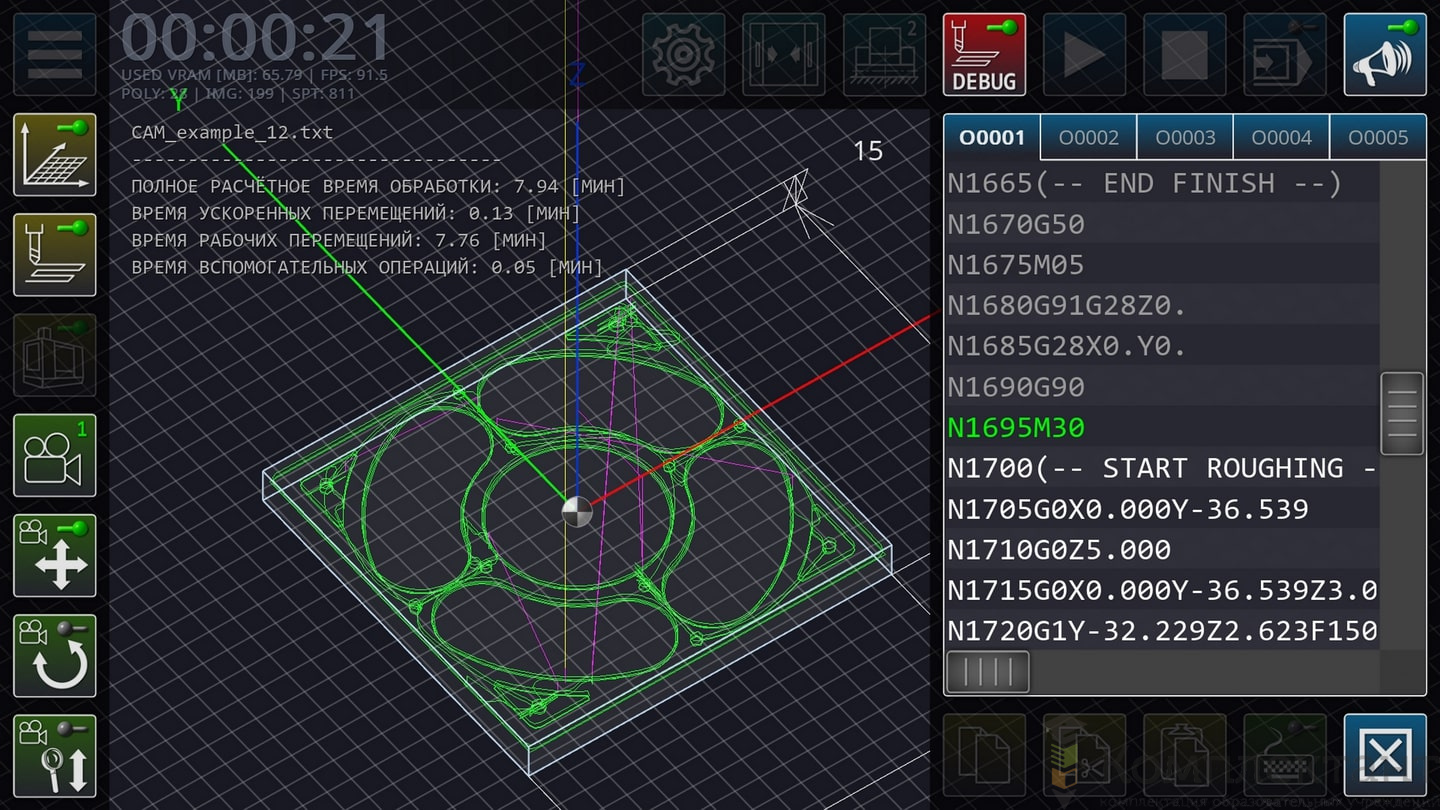The width and height of the screenshot is (1440, 810).
Task: Open the gear settings button
Action: click(x=684, y=54)
